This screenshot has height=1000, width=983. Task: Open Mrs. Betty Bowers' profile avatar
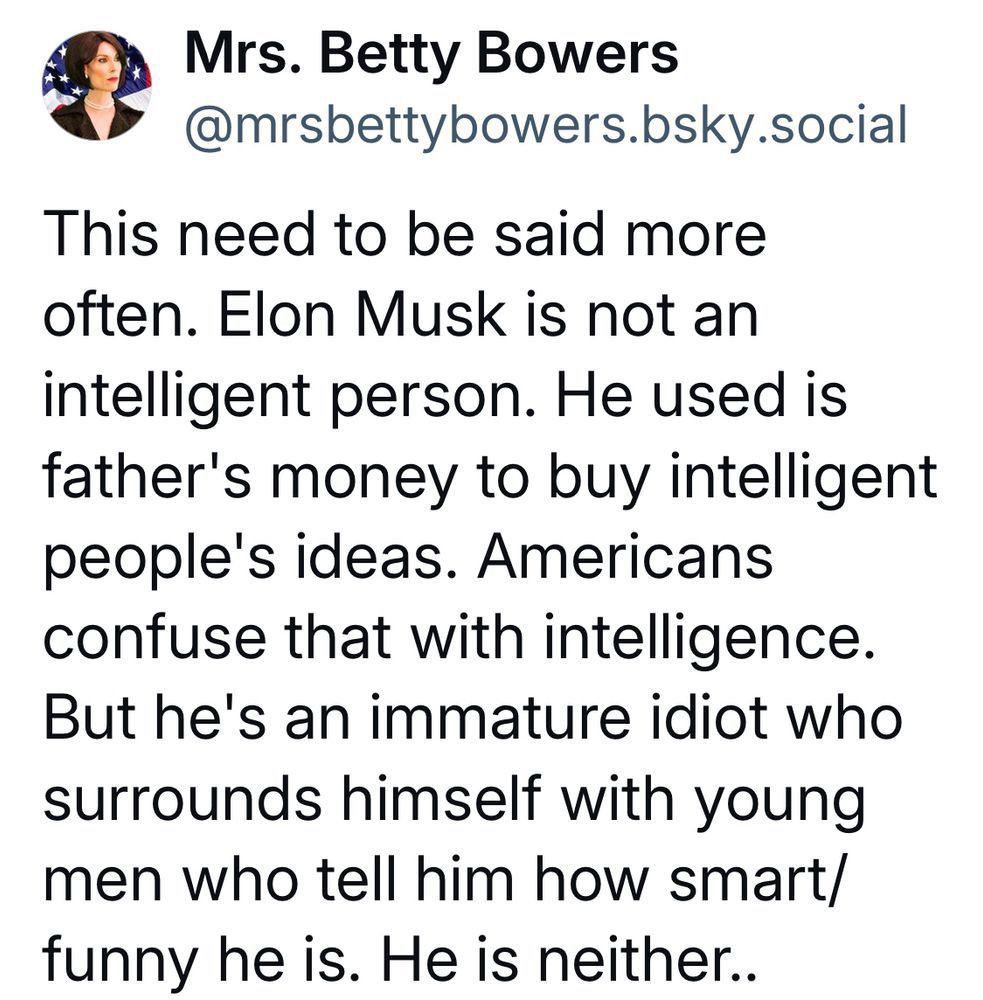[97, 85]
